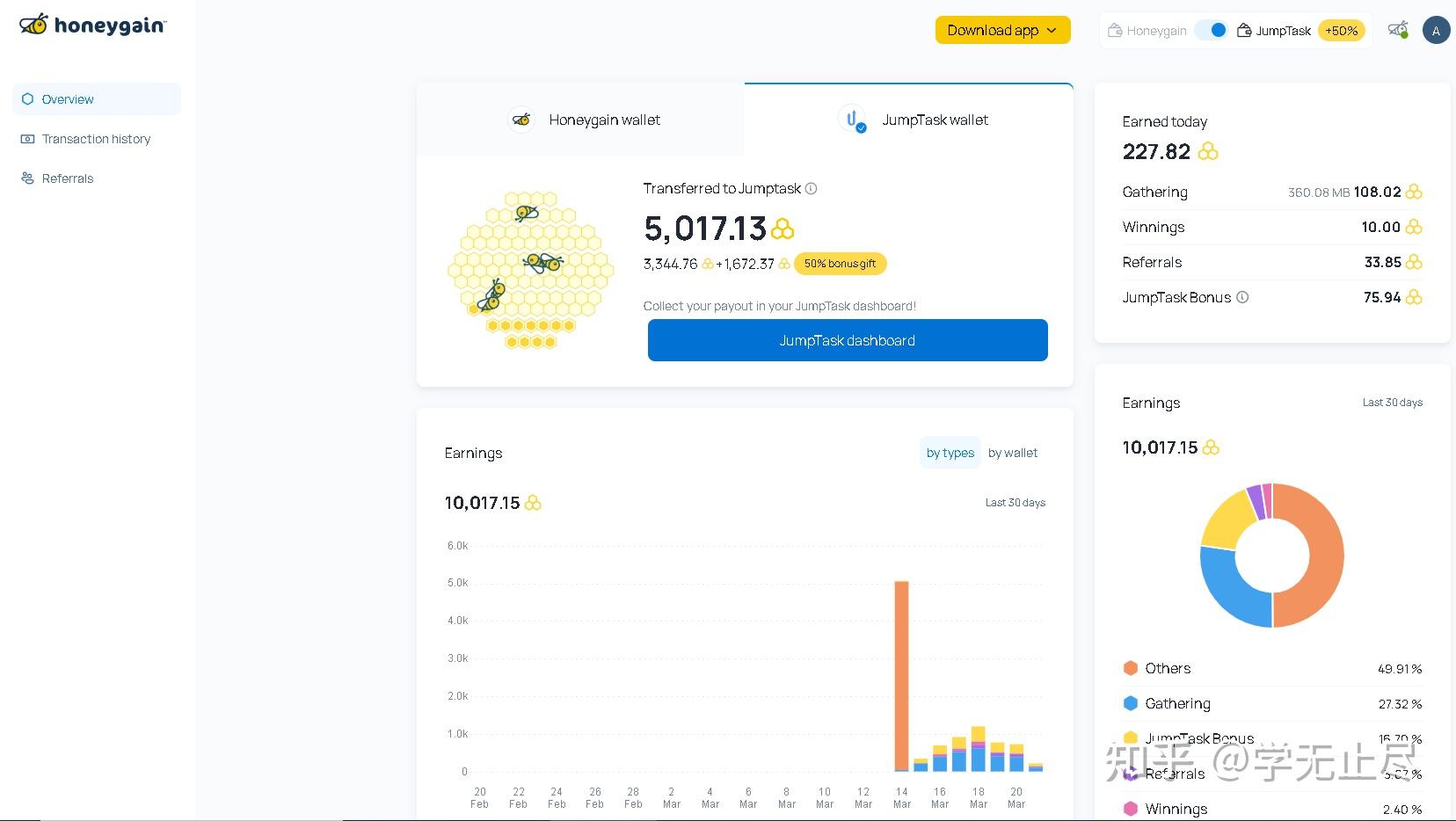Select the by types earnings view
The width and height of the screenshot is (1456, 821).
(950, 453)
